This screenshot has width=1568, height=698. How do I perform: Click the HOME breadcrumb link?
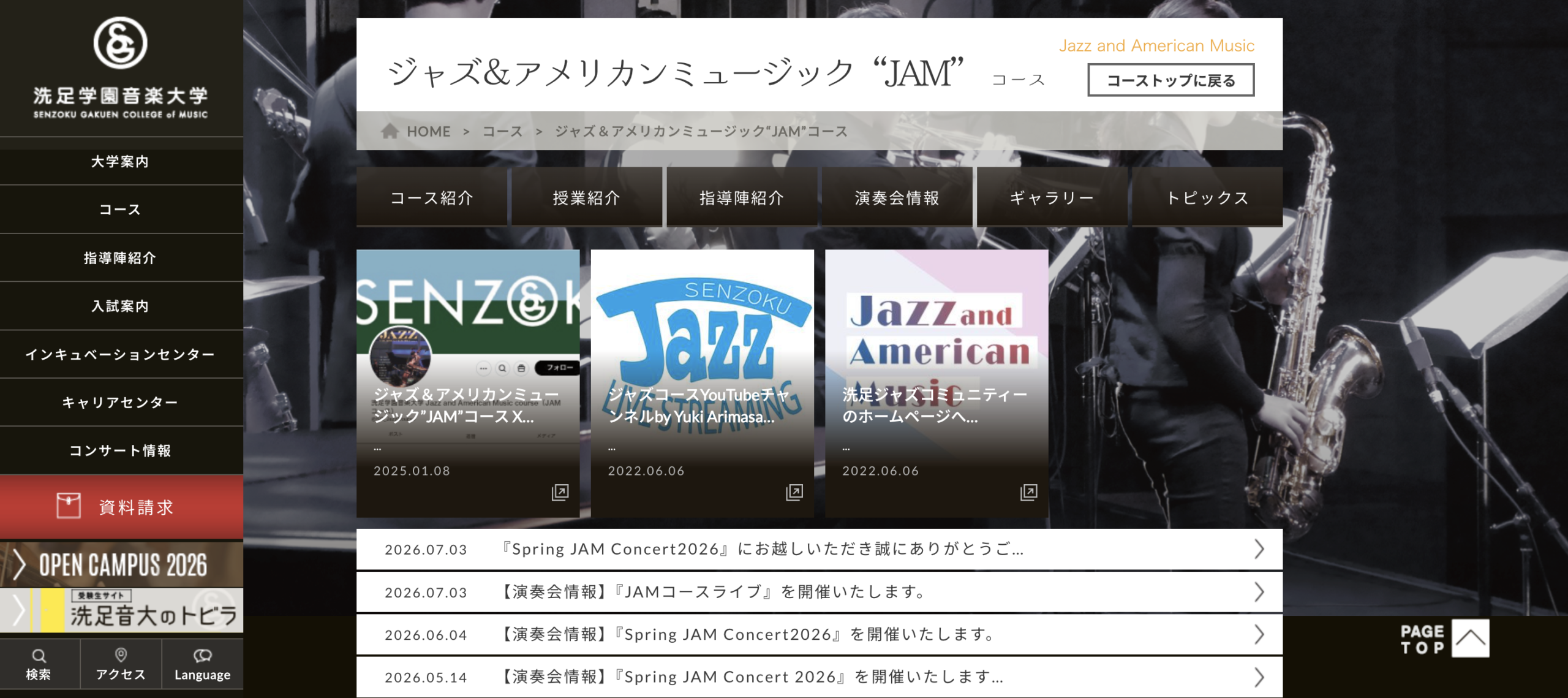coord(429,131)
